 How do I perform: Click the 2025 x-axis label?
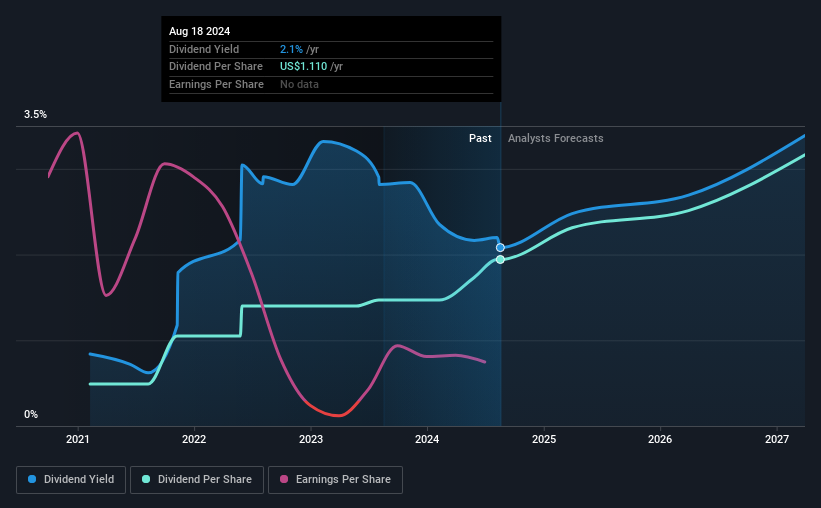pos(544,439)
